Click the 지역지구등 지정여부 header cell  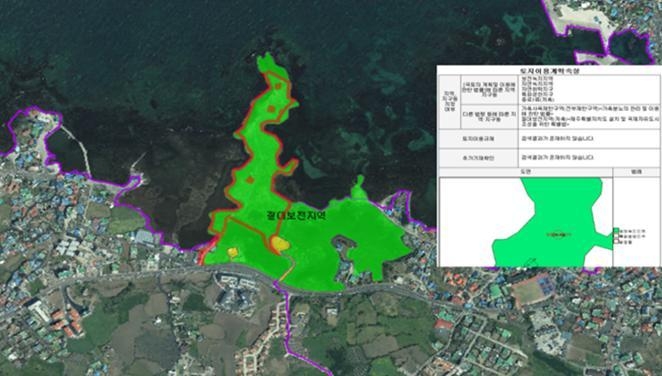(x=449, y=102)
